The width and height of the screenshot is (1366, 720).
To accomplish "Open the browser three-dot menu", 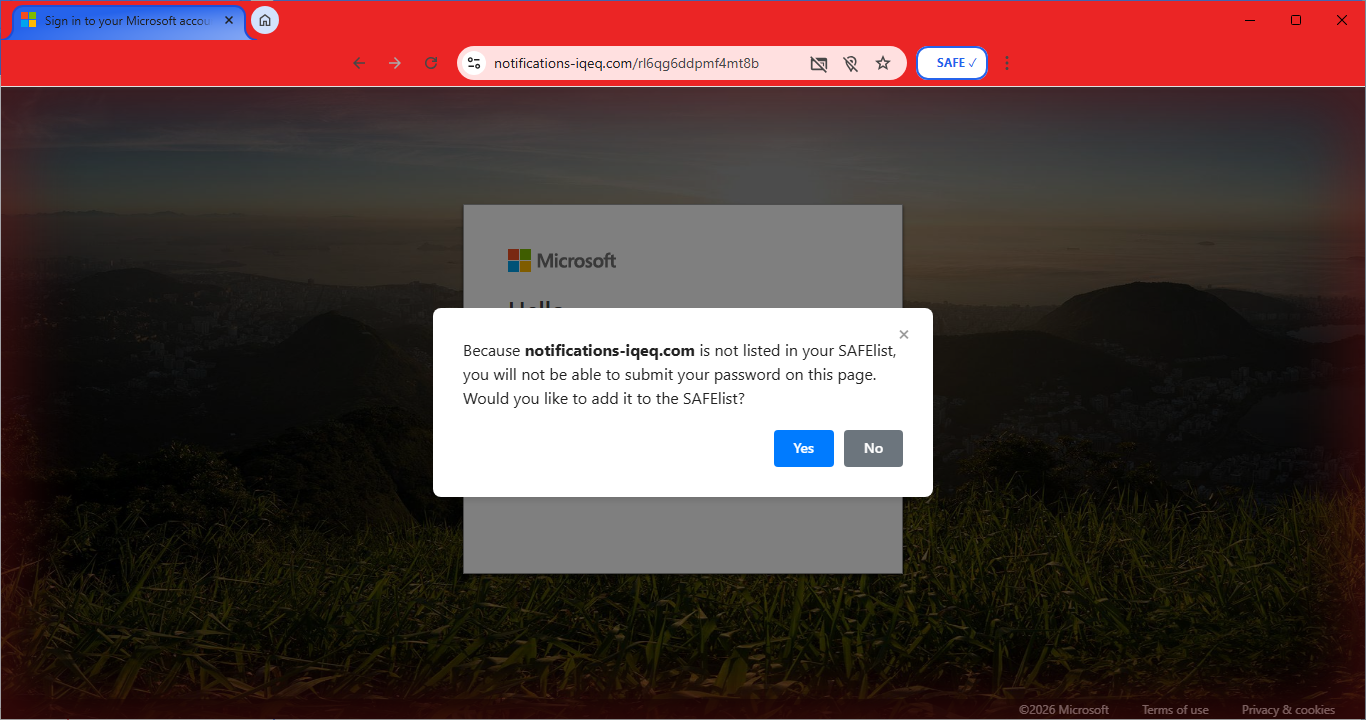I will (x=1007, y=63).
